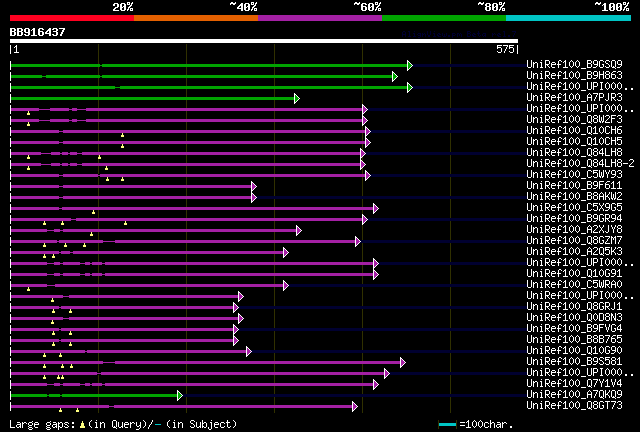Click the yellow gap marker under the C5X9G5 row

click(x=93, y=212)
